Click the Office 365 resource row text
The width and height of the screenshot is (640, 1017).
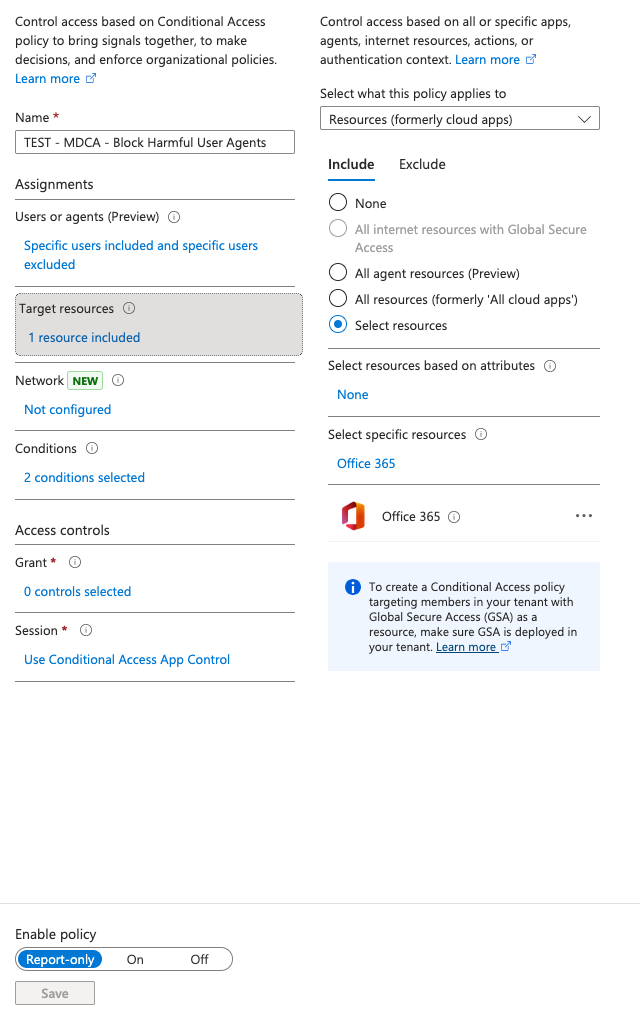(411, 516)
